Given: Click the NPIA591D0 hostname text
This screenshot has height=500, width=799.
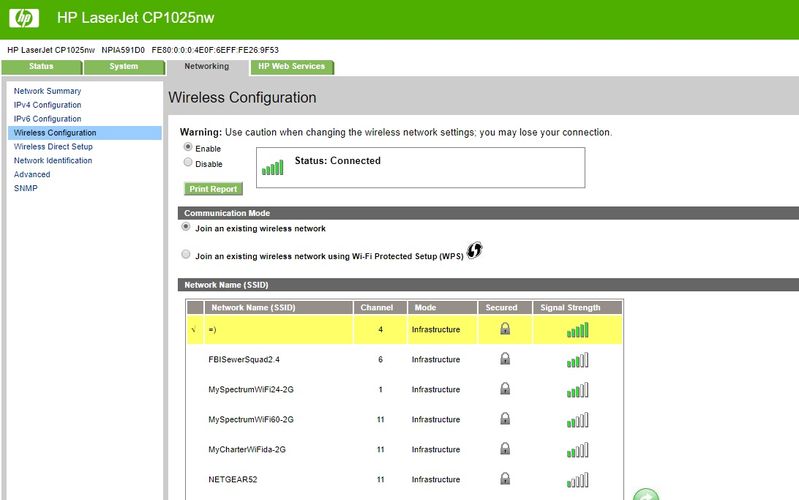Looking at the screenshot, I should pos(123,50).
